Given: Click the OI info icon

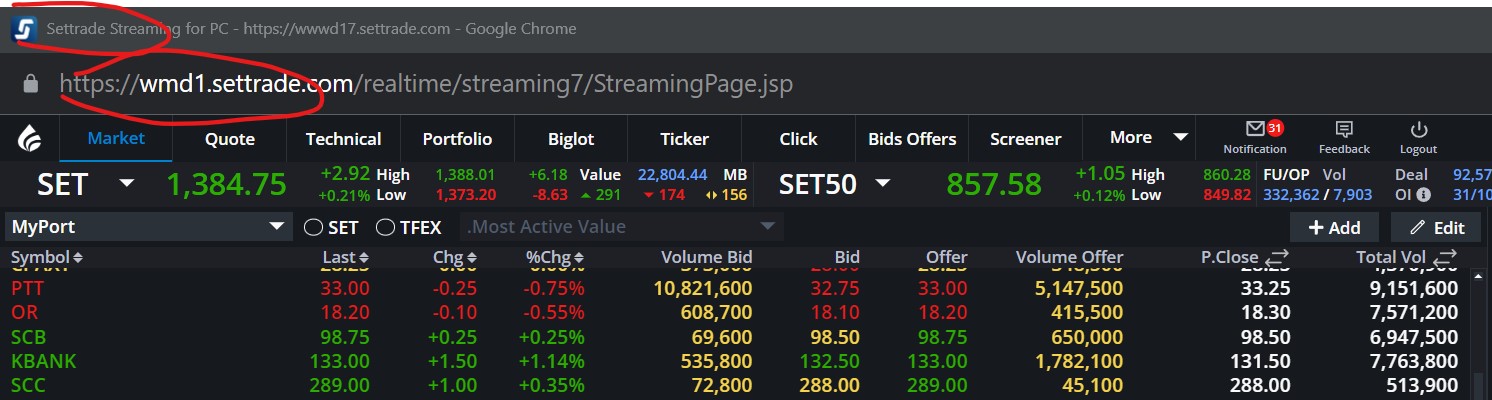Looking at the screenshot, I should tap(1423, 195).
